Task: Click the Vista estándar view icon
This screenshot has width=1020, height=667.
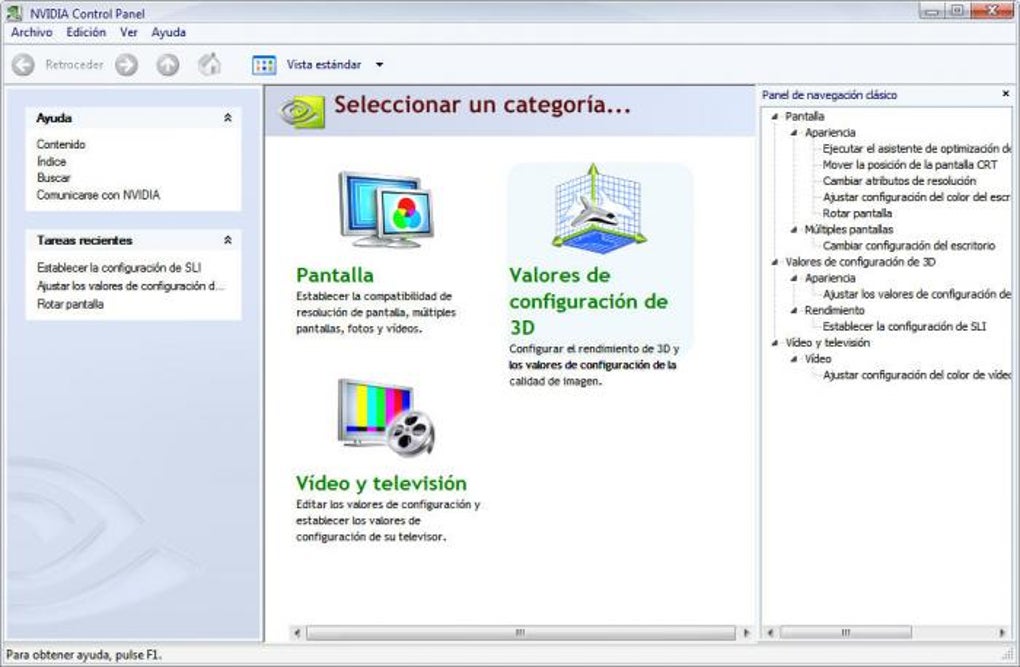Action: (264, 64)
